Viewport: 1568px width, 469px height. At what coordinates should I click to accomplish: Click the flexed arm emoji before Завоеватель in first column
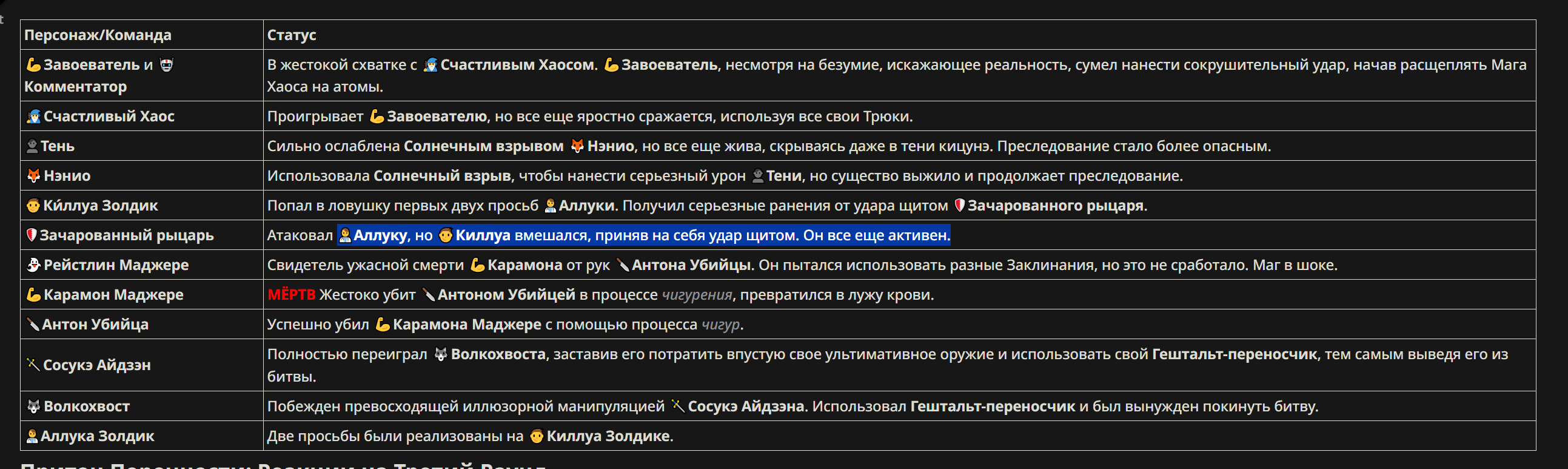[x=33, y=64]
